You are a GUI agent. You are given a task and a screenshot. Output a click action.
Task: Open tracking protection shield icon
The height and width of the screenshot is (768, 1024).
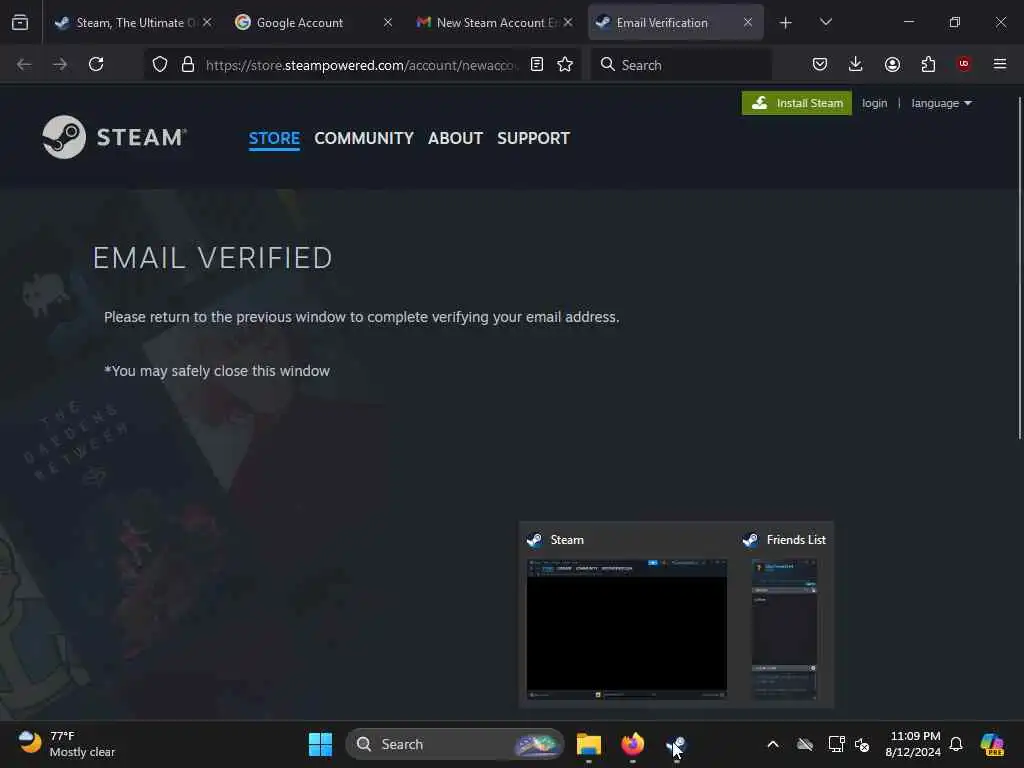coord(160,64)
